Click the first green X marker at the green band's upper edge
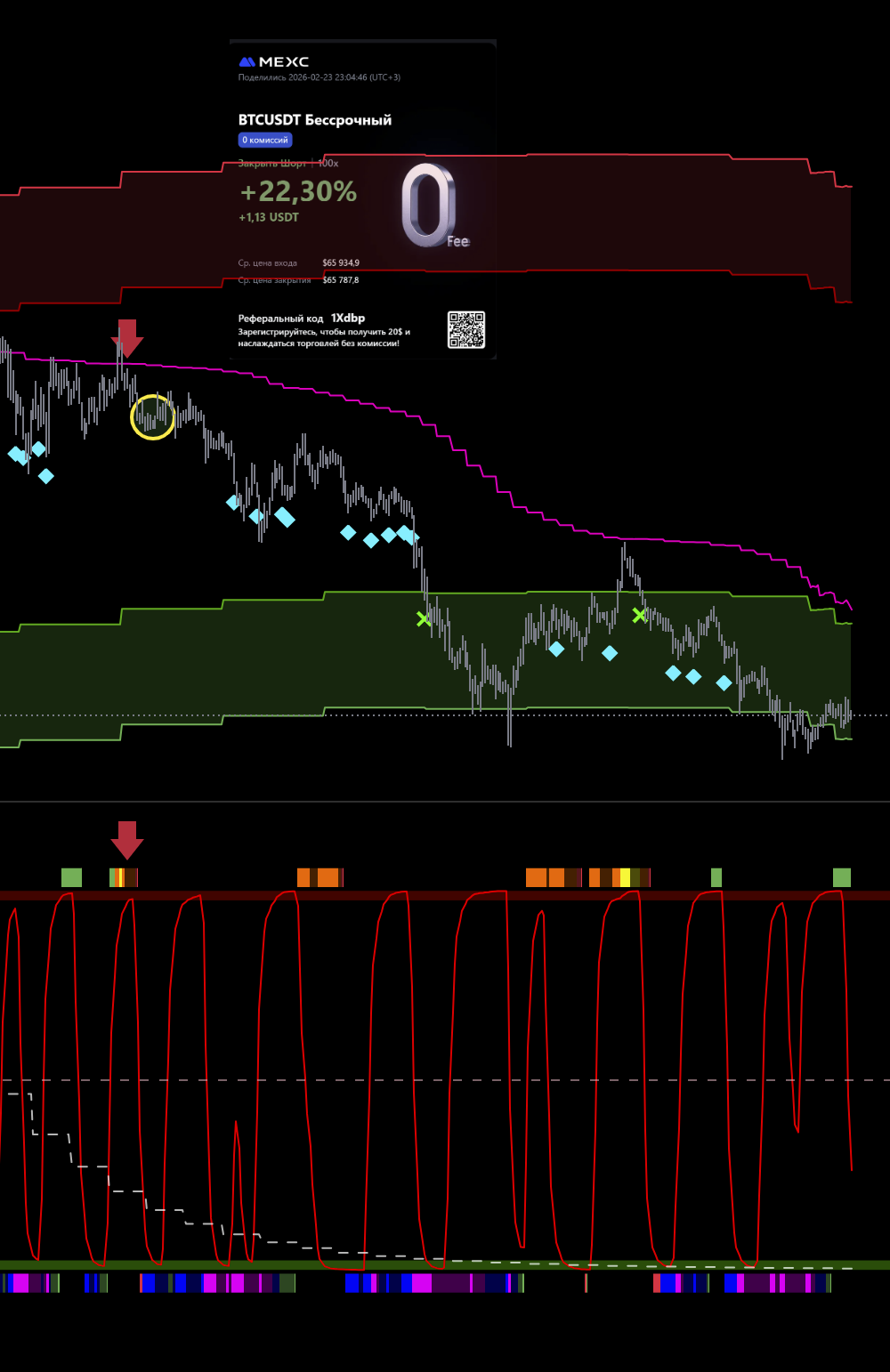The image size is (890, 1372). pyautogui.click(x=424, y=618)
